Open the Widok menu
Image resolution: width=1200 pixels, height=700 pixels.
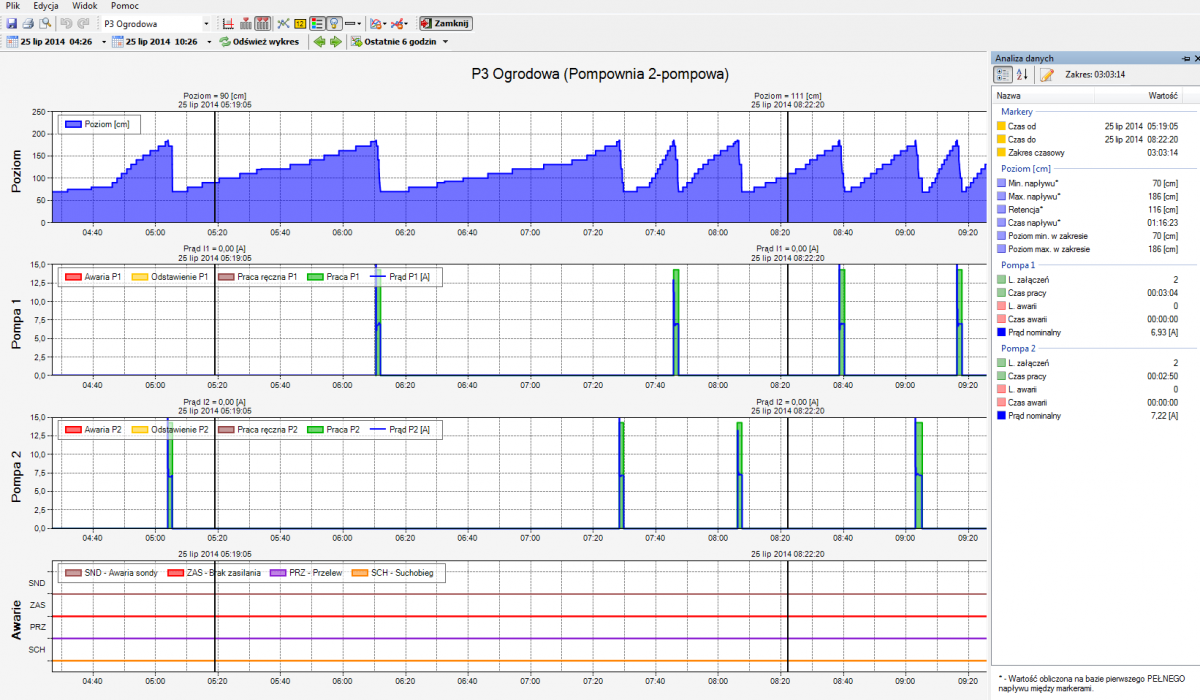coord(85,6)
